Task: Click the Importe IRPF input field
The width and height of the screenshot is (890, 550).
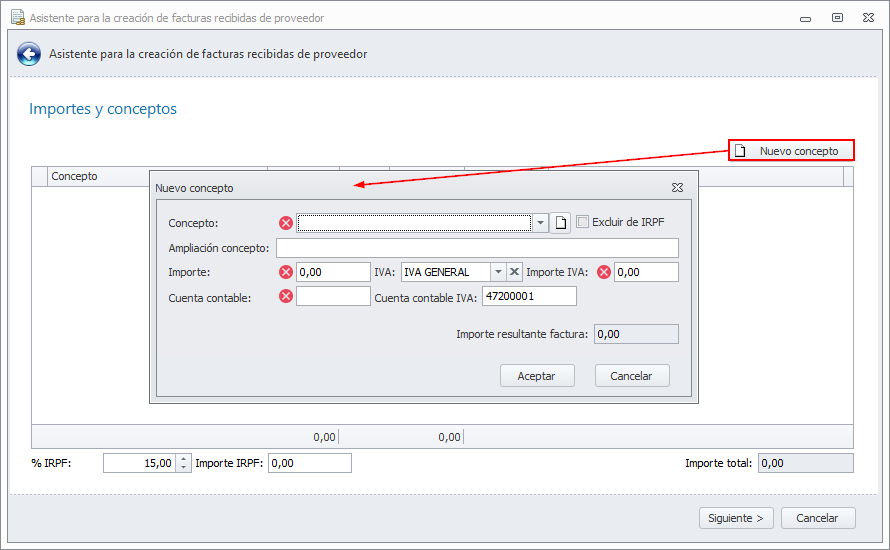Action: tap(310, 463)
